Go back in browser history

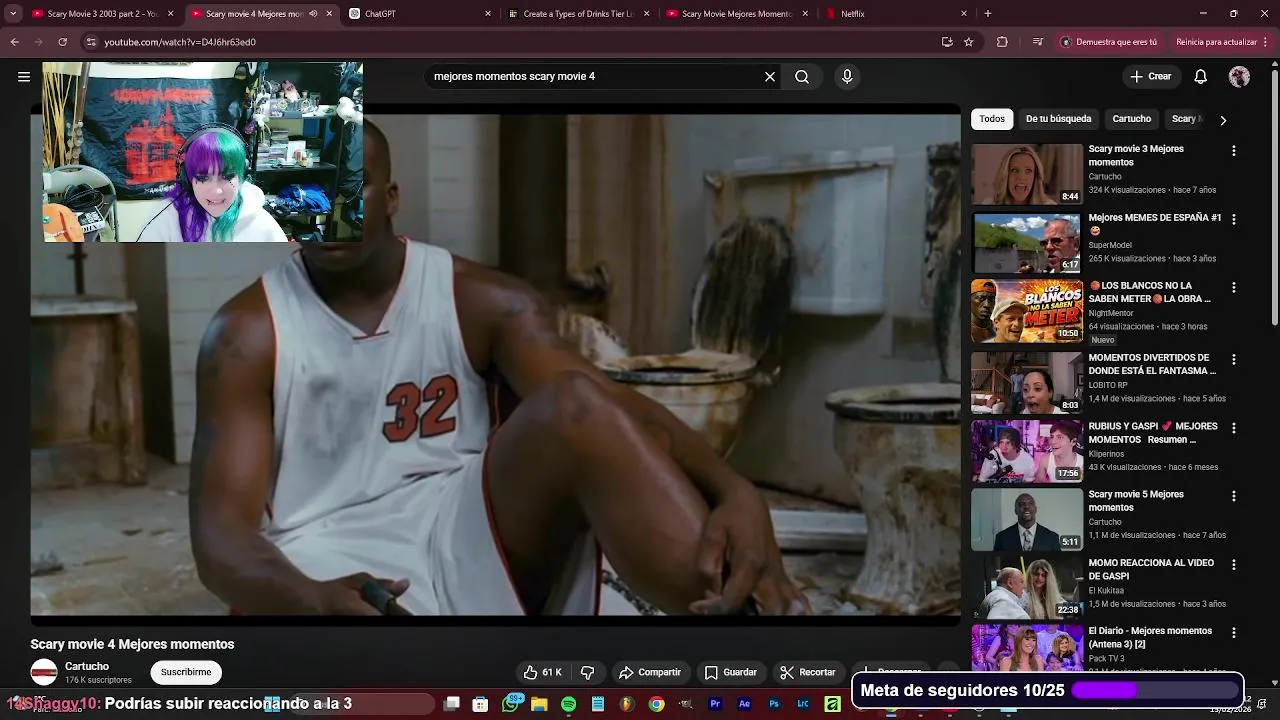coord(14,42)
